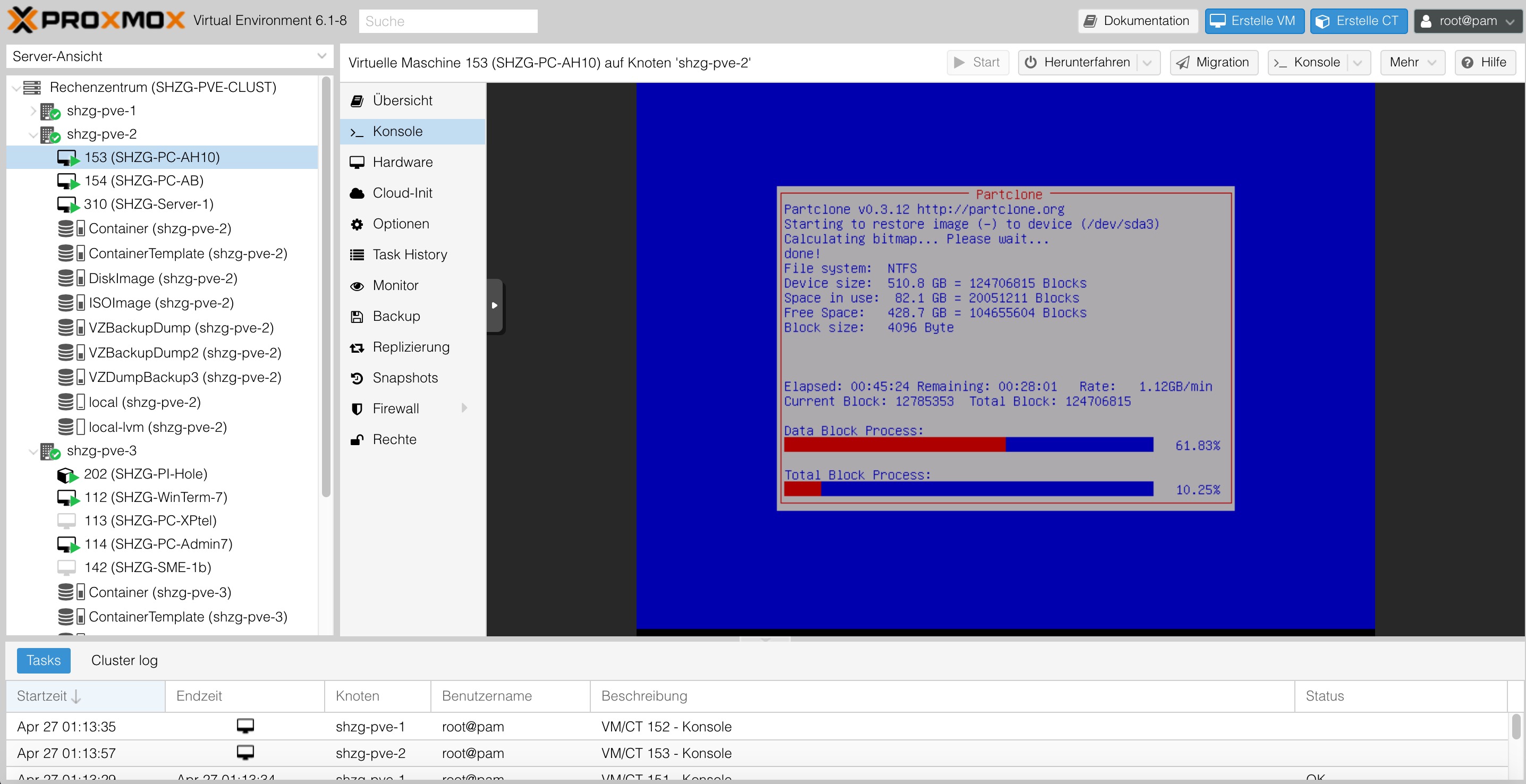Open the Konsole button dropdown arrow
1526x784 pixels.
click(x=1358, y=62)
